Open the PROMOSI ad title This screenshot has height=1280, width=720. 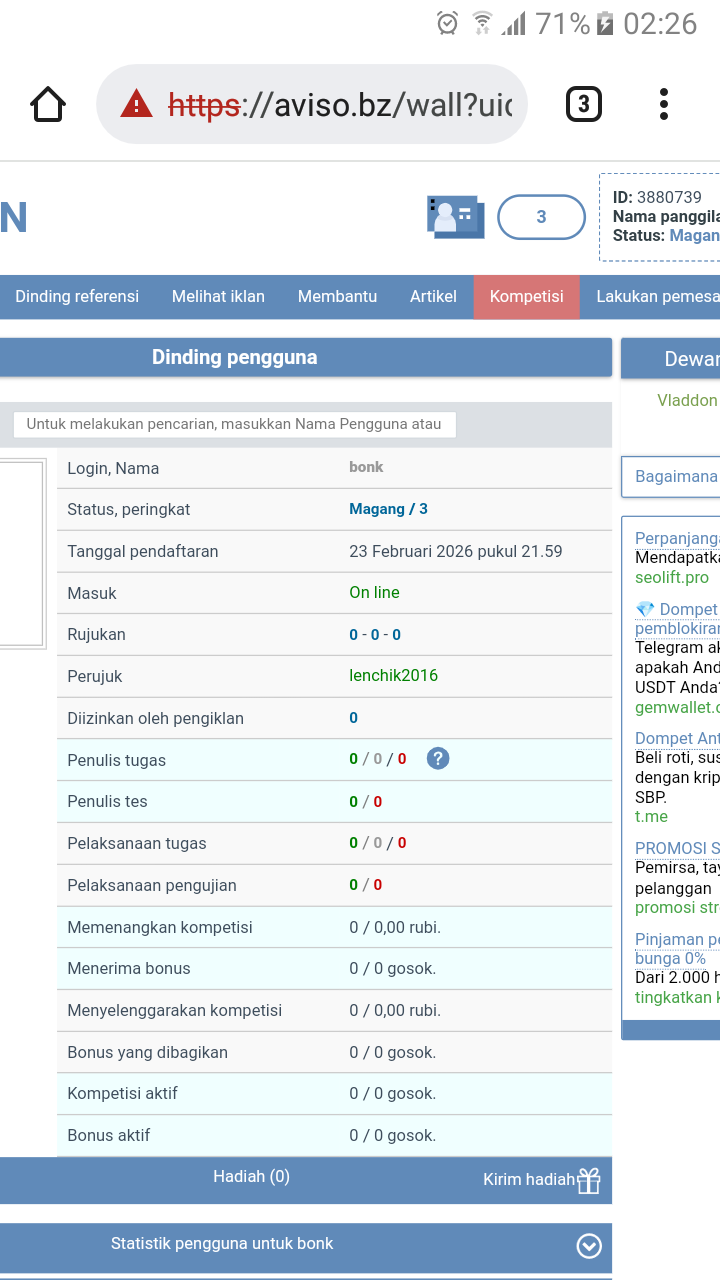click(677, 849)
